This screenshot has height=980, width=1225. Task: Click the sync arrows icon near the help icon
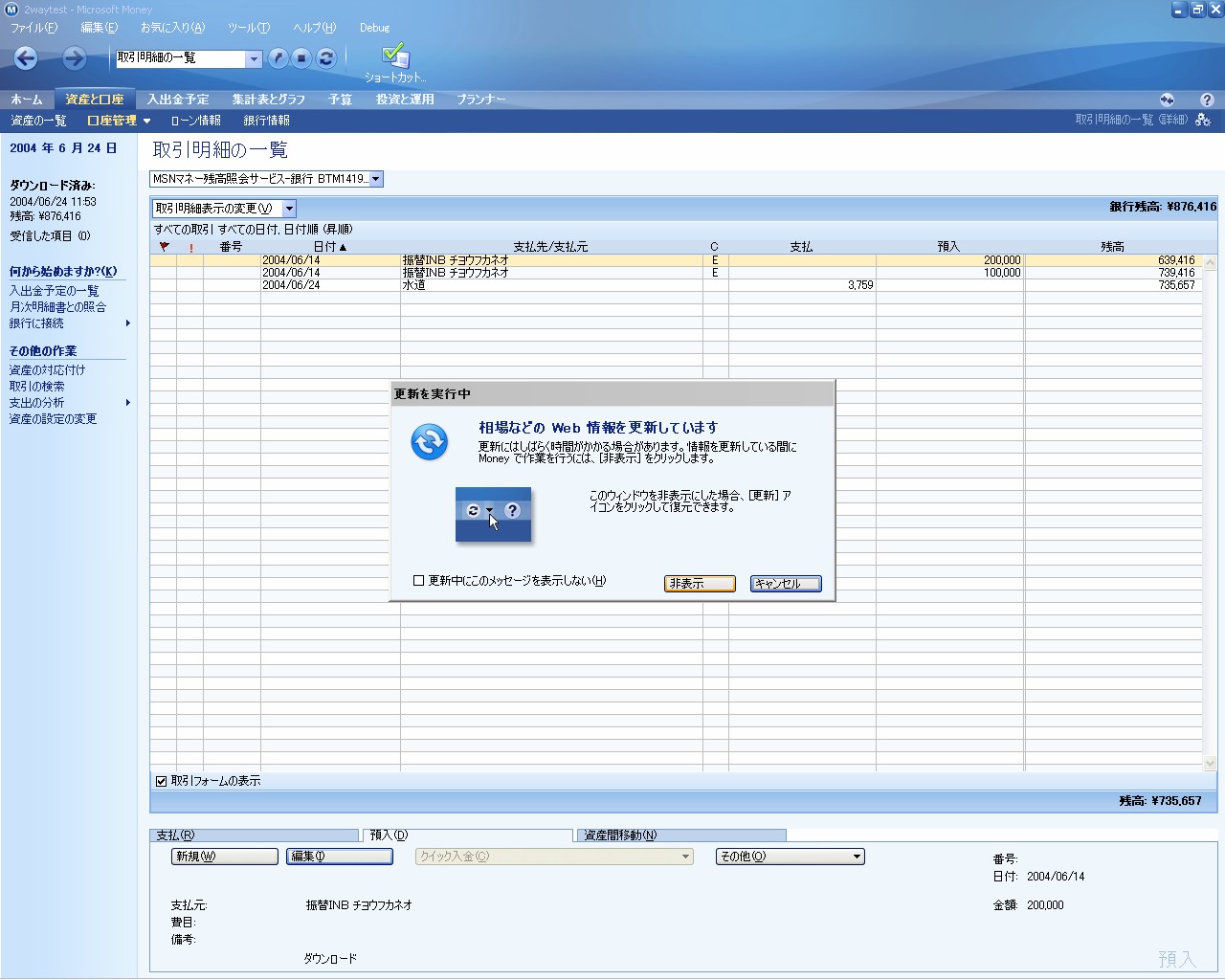coord(1168,100)
